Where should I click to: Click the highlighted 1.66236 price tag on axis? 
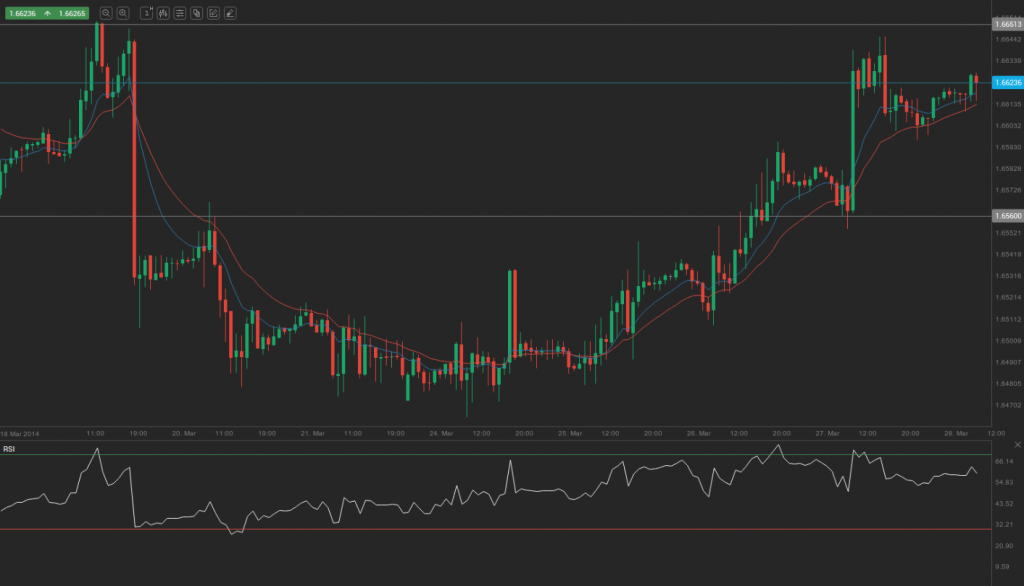coord(1007,84)
